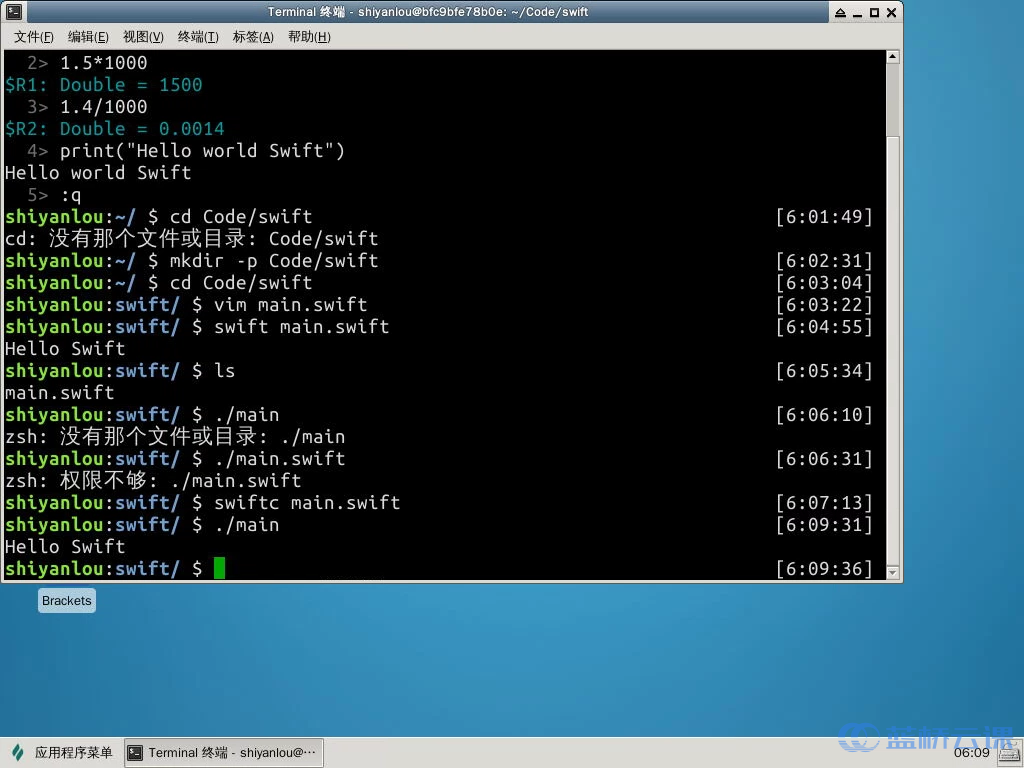Click the green cursor at the shell prompt
Screen dimensions: 1024x768
[x=220, y=568]
